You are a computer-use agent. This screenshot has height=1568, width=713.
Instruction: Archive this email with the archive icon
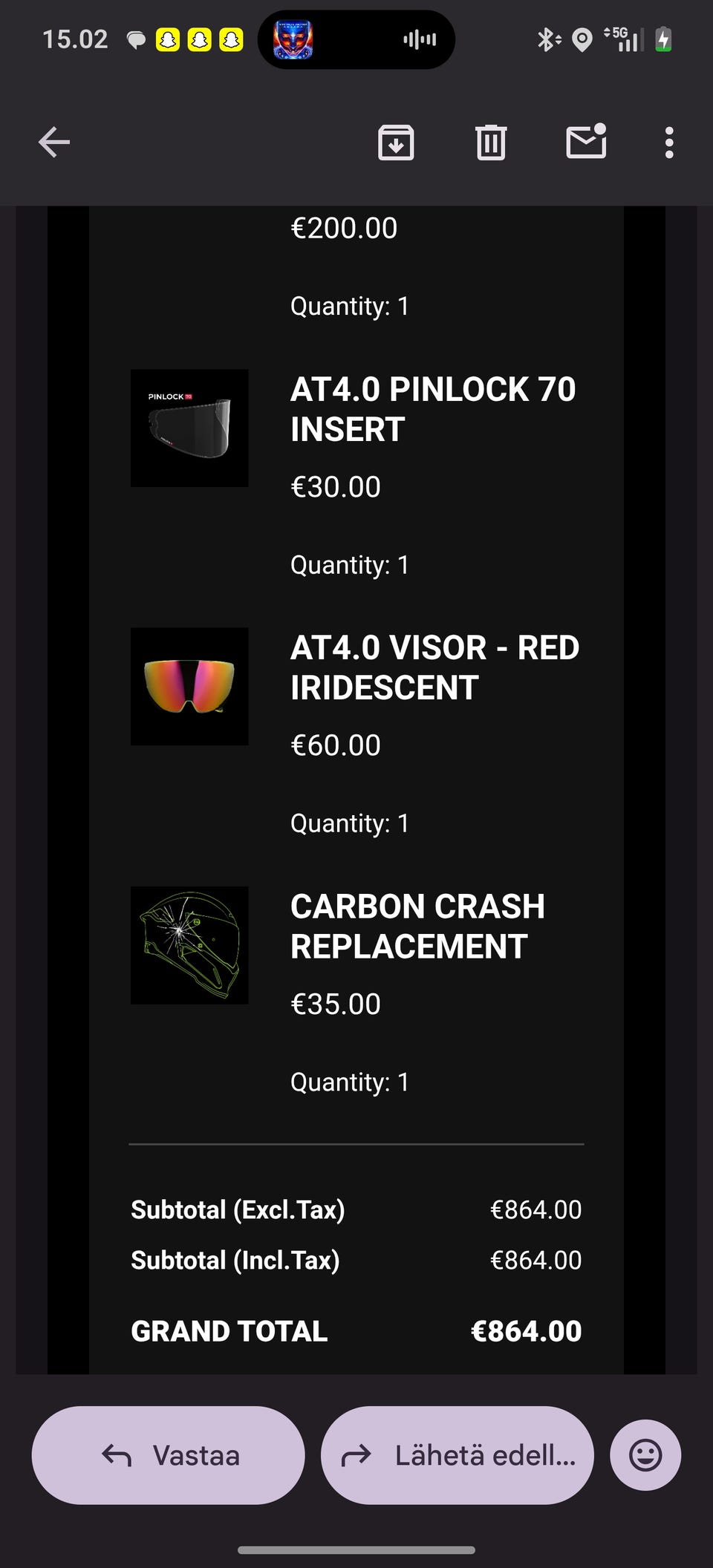[x=396, y=142]
